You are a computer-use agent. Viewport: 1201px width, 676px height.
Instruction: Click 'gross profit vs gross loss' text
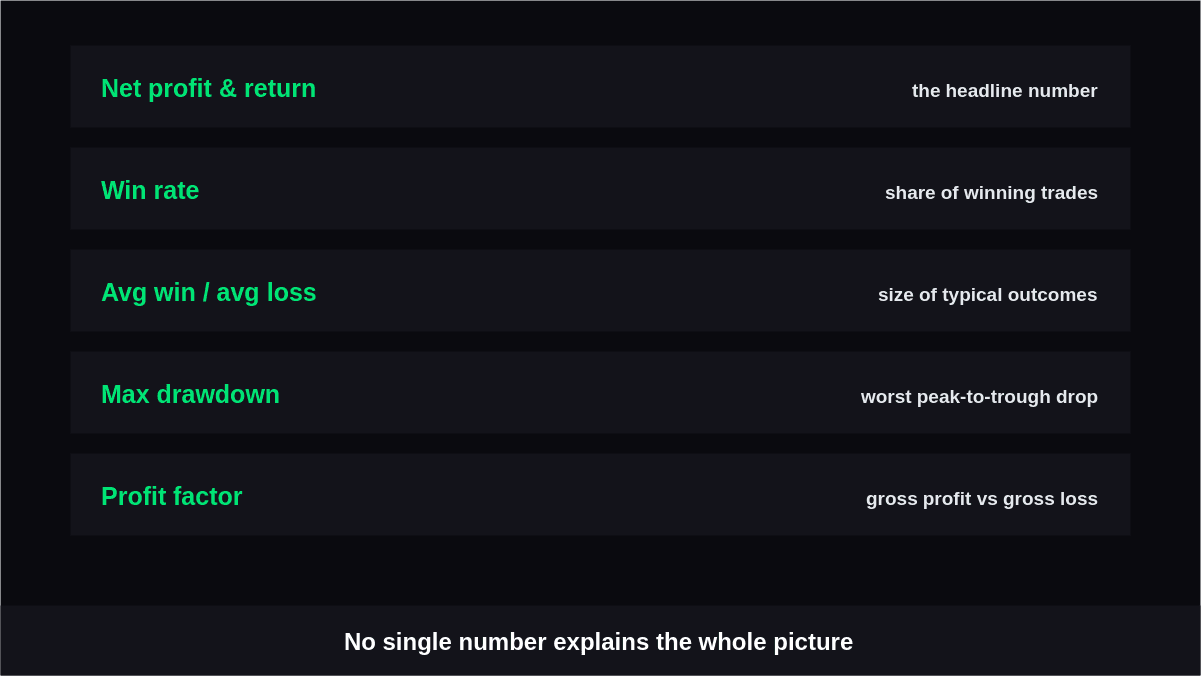click(981, 499)
